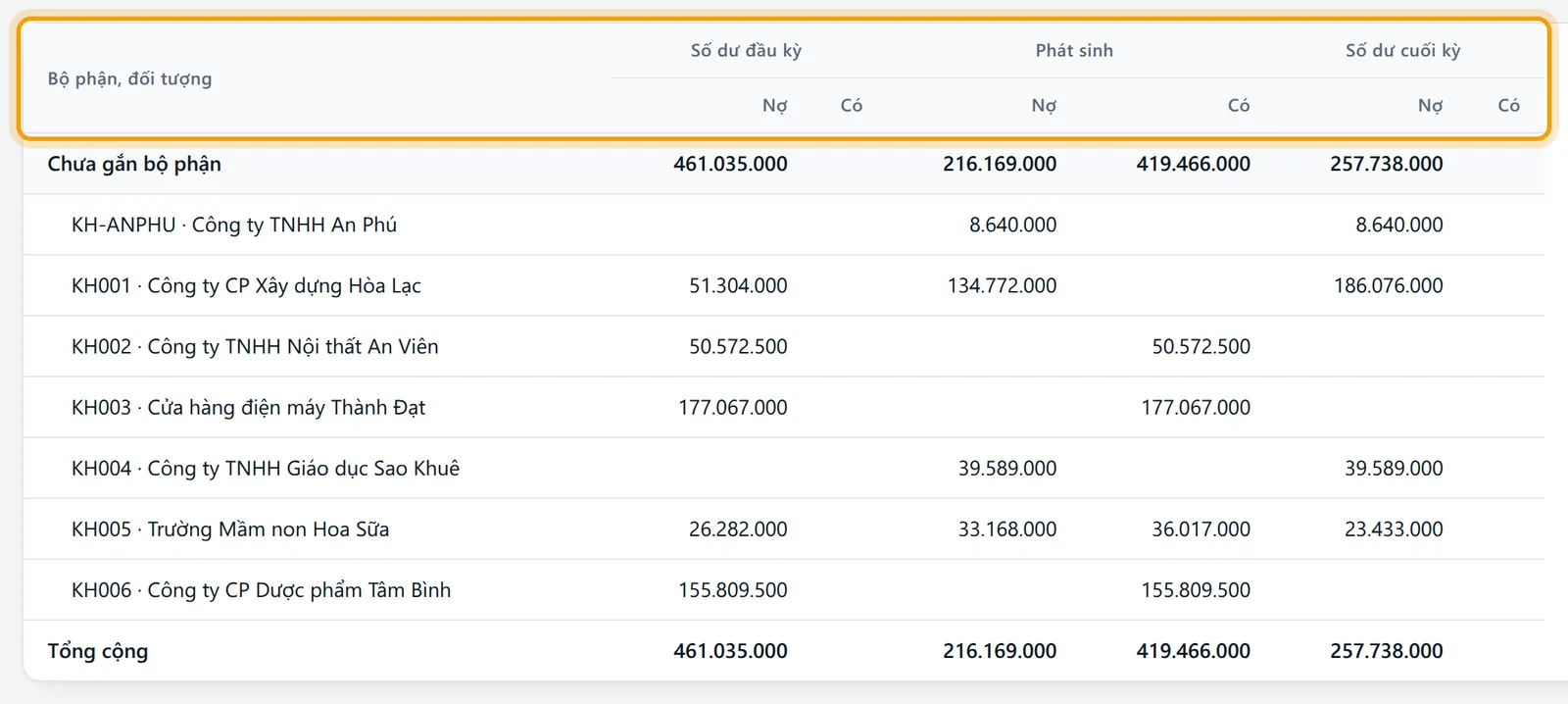This screenshot has height=704, width=1568.
Task: Select the value 51.304.000 in the KH001 row
Action: 738,285
